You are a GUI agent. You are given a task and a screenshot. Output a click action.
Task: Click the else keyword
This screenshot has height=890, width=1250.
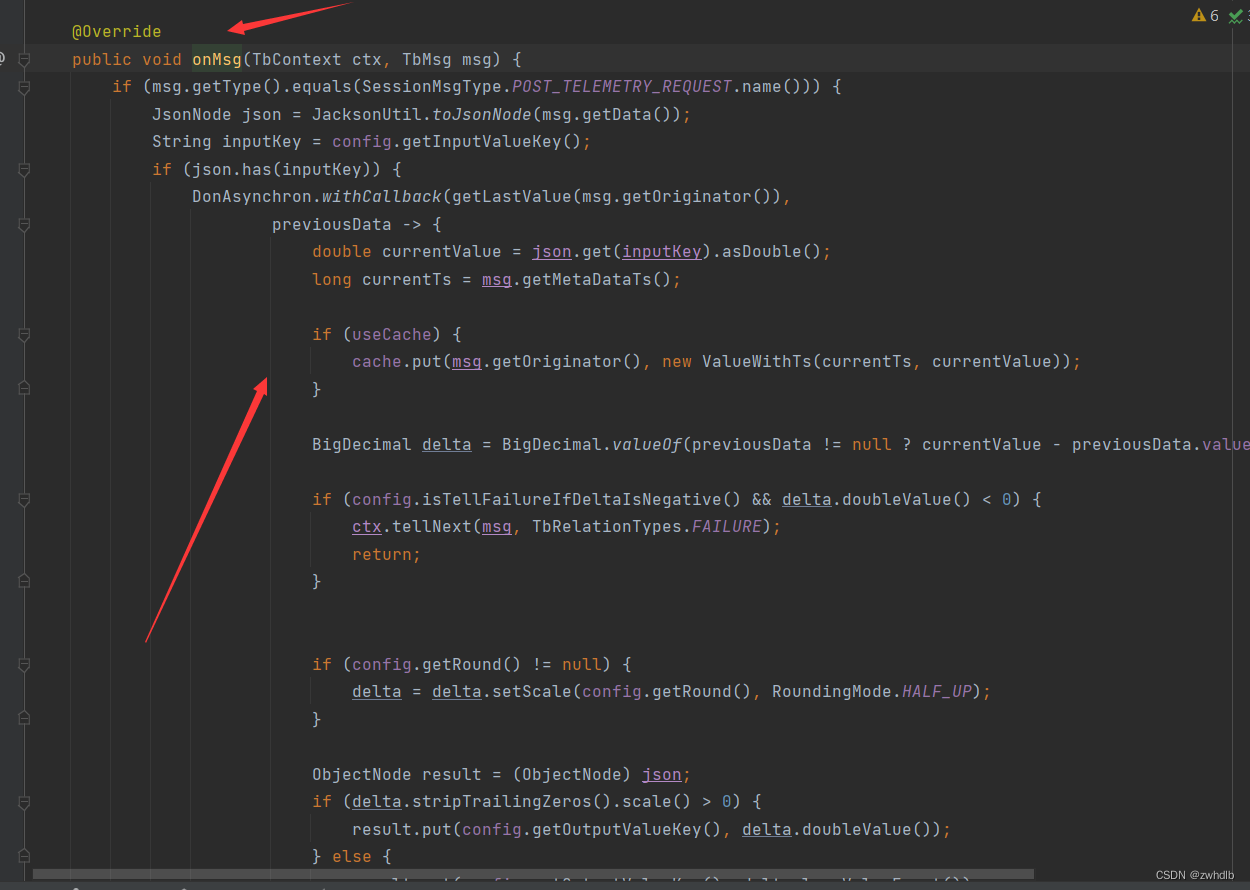coord(352,856)
